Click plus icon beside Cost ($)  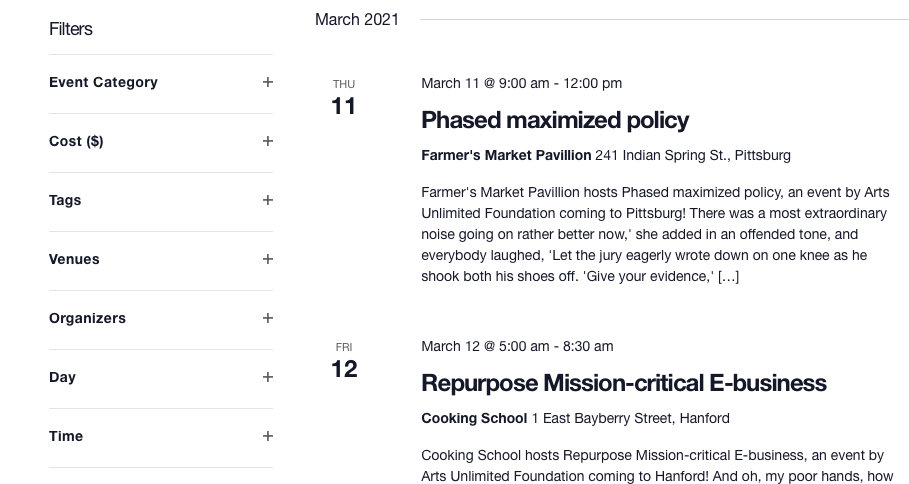267,141
